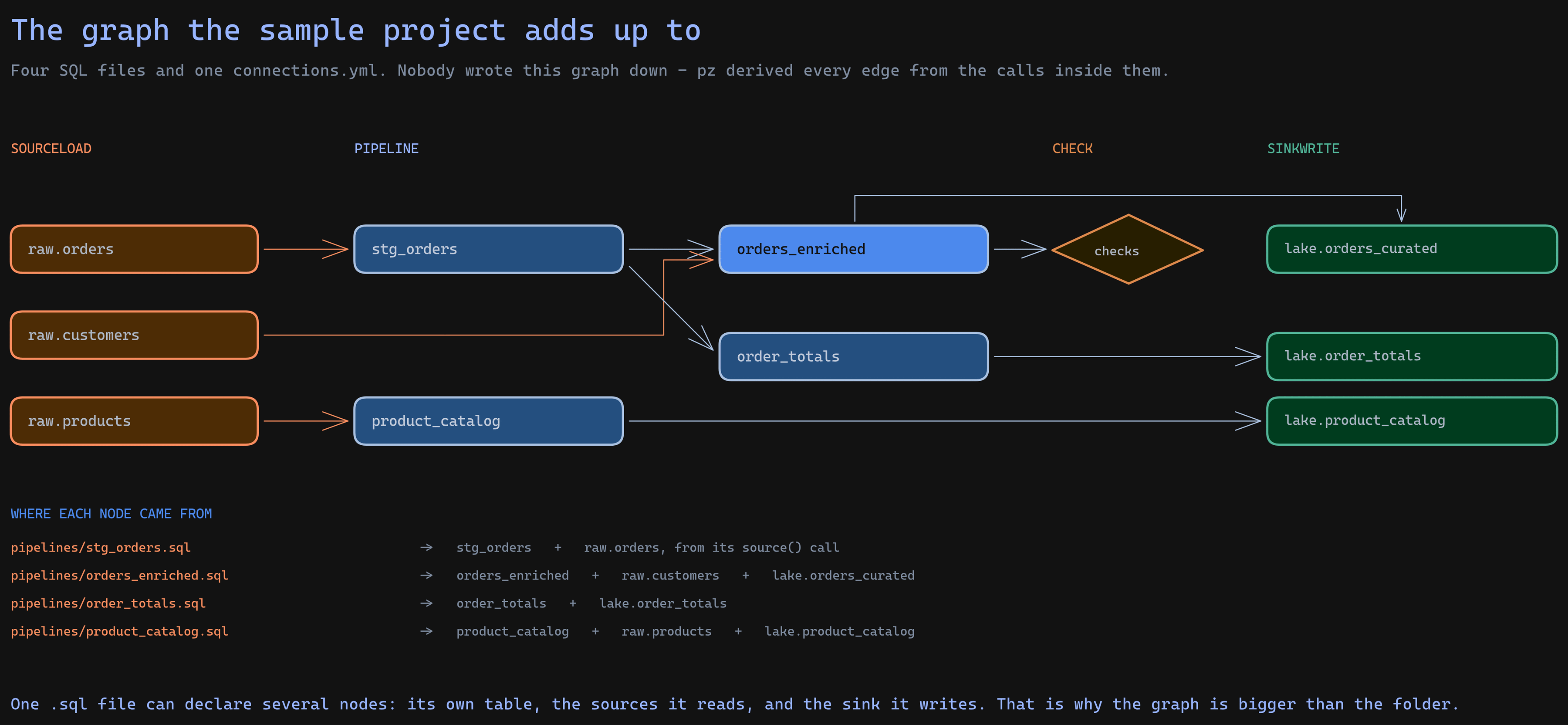Open the pipelines/stg_orders.sql file name
The width and height of the screenshot is (1568, 725).
[101, 547]
